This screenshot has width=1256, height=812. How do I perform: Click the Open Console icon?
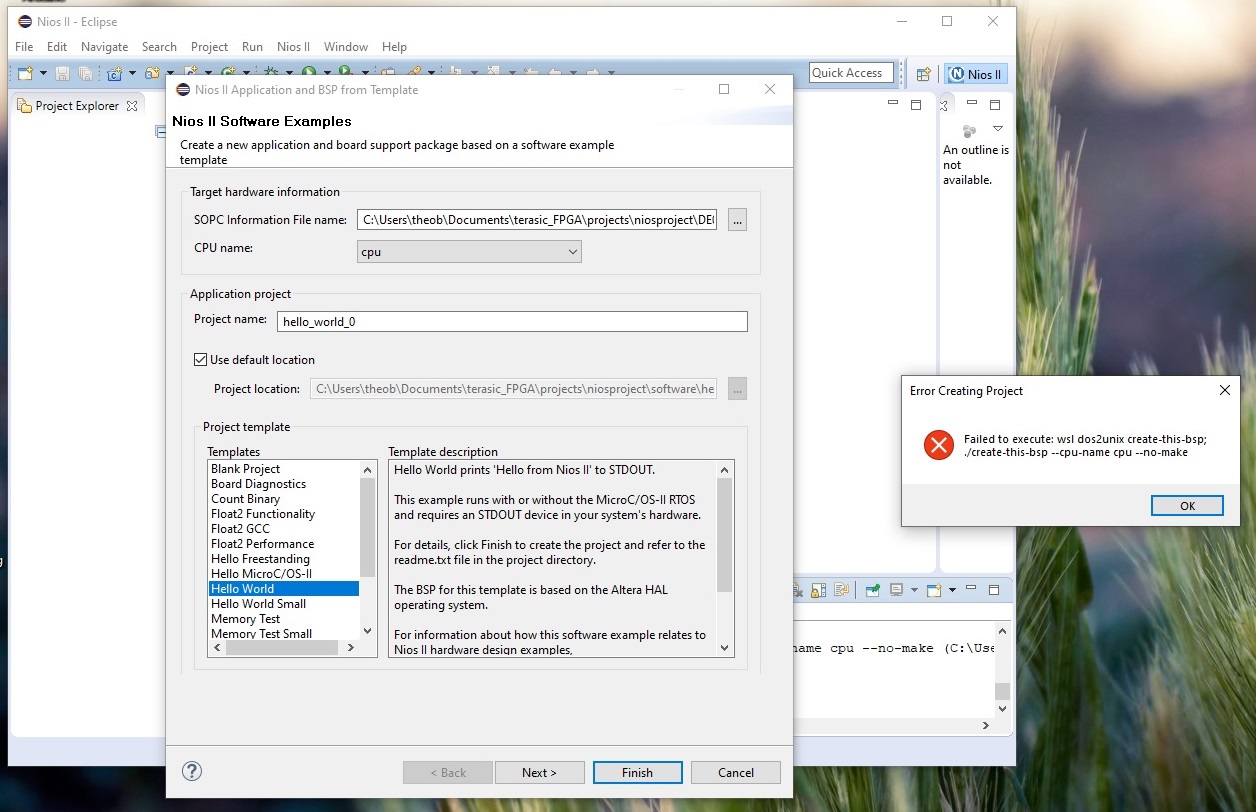pyautogui.click(x=934, y=590)
